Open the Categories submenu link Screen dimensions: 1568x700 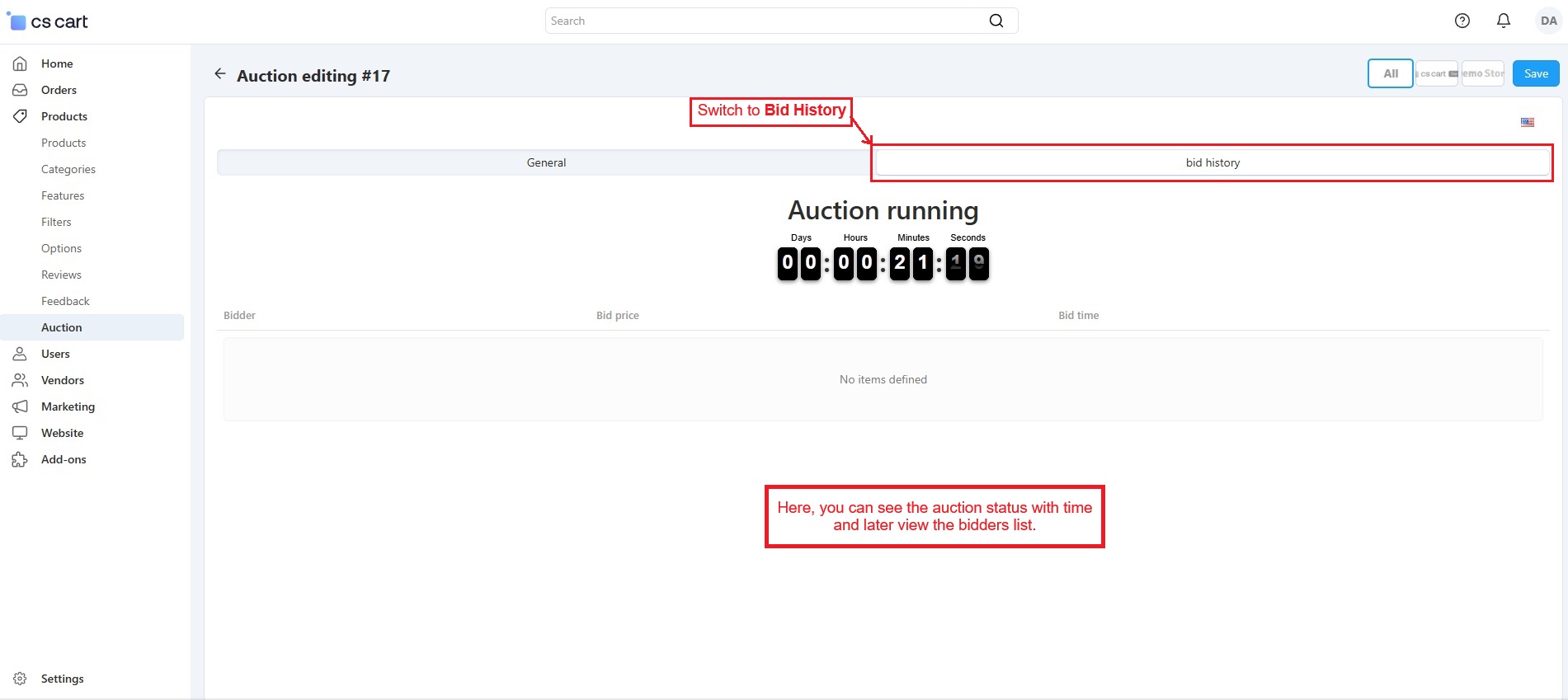pyautogui.click(x=68, y=169)
